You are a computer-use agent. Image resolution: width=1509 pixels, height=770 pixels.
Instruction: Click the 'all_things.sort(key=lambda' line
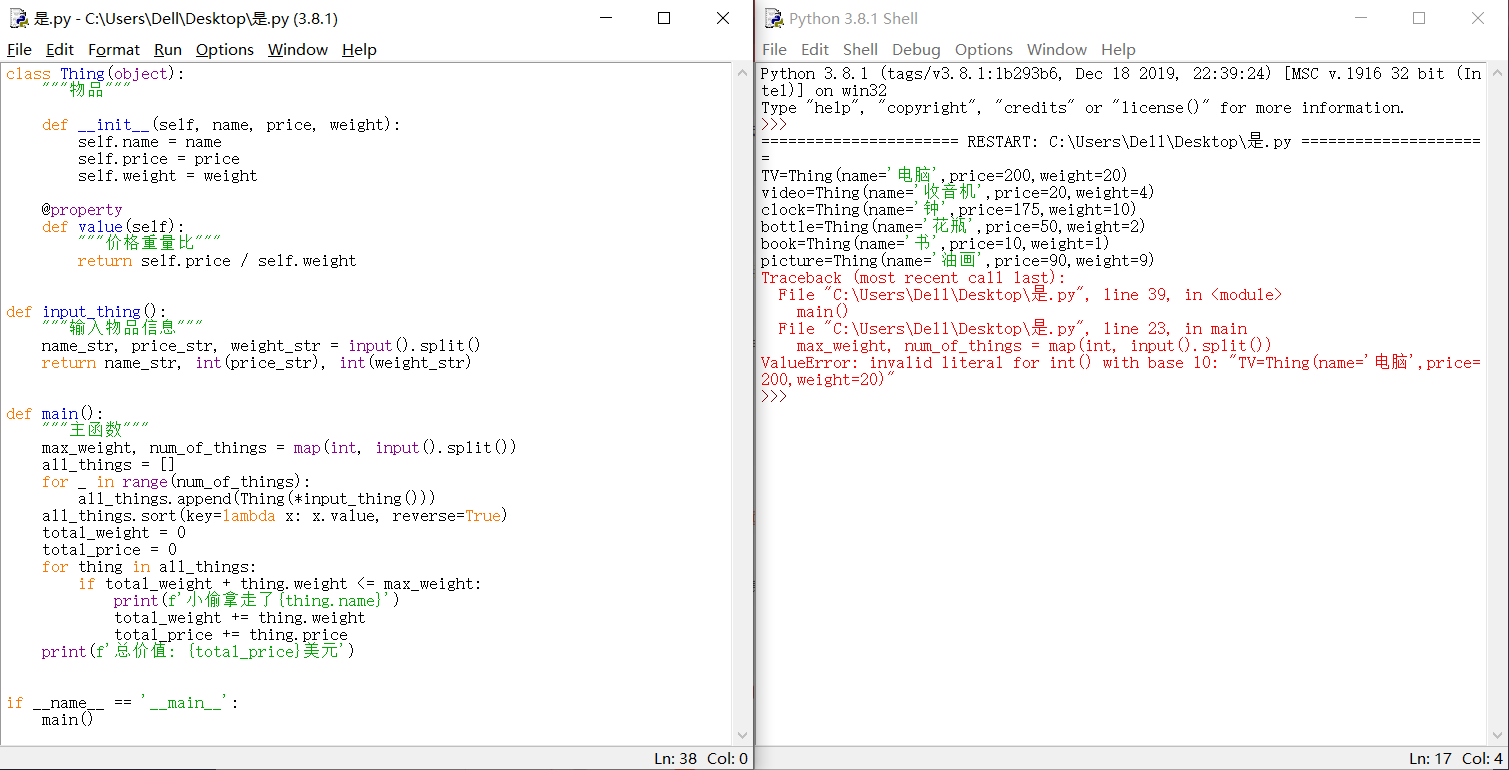(275, 515)
